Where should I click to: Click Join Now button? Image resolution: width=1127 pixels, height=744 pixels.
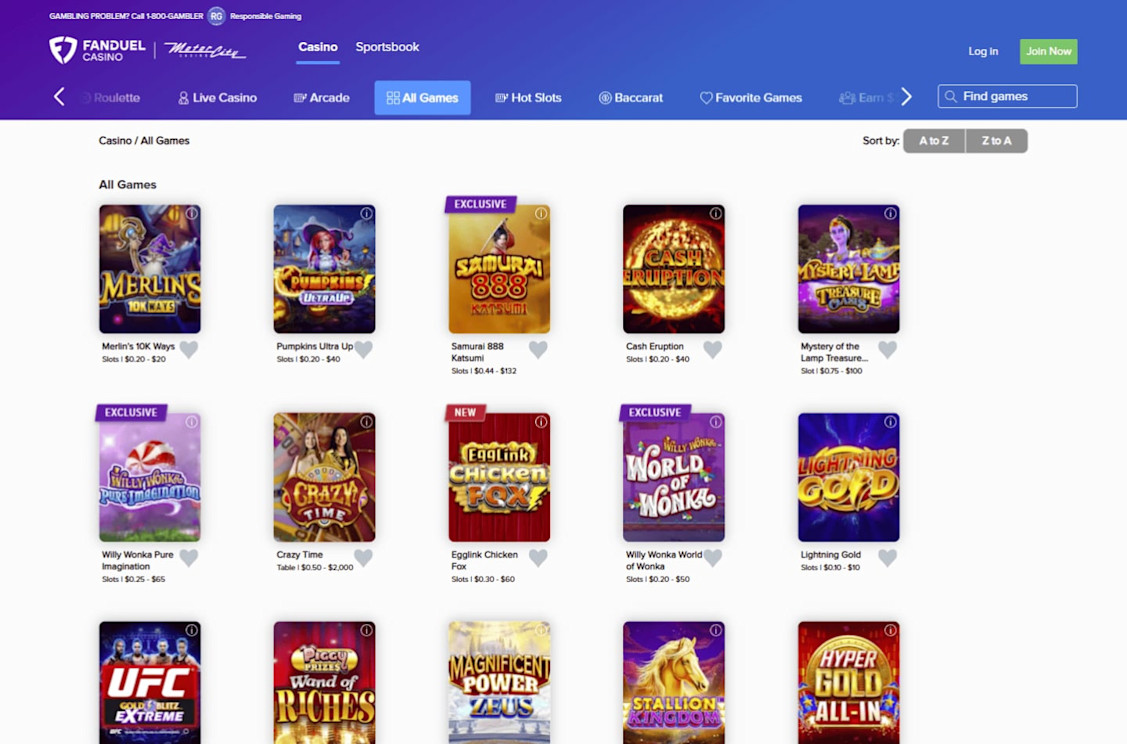[1049, 52]
